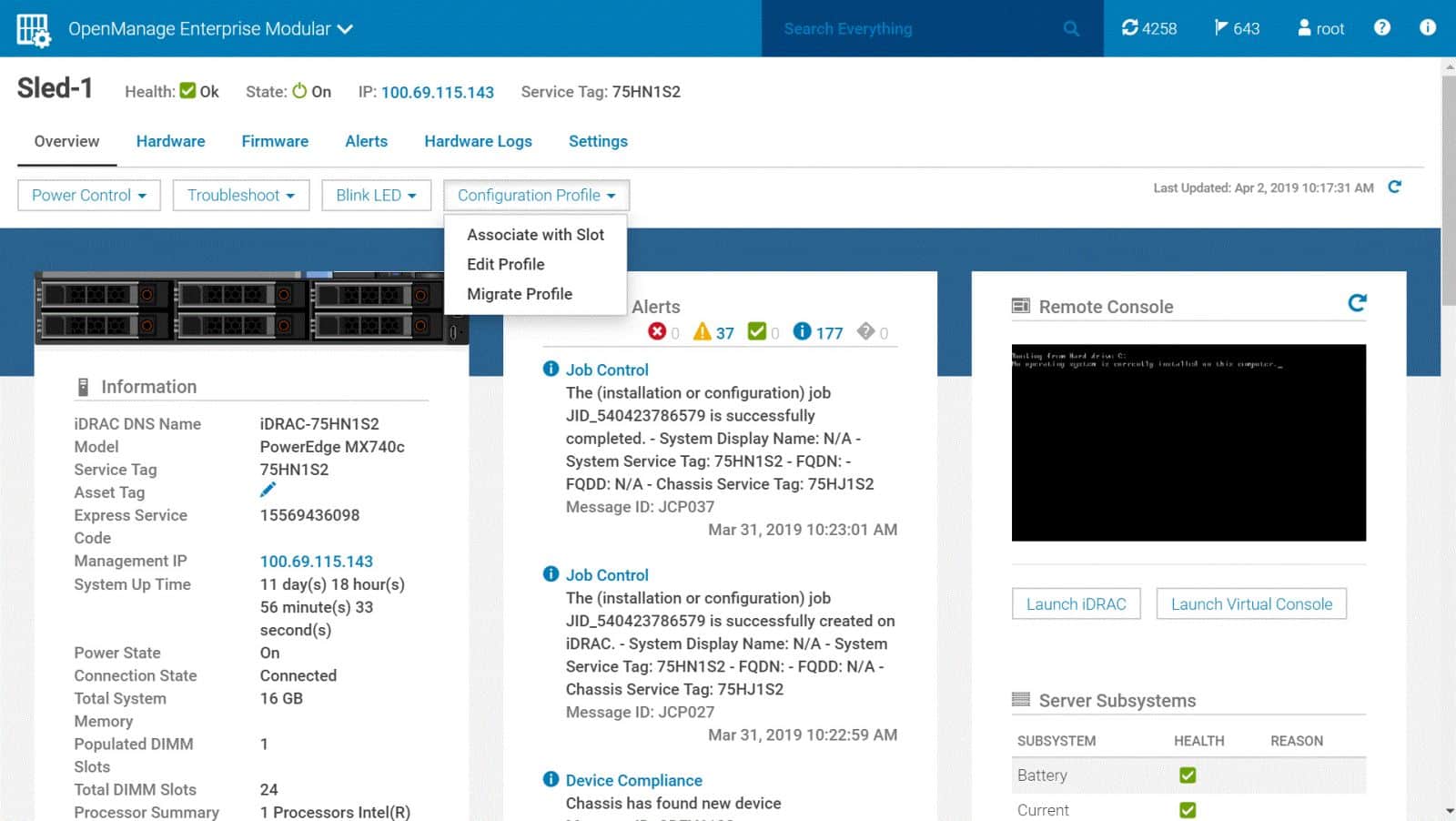
Task: Click the Battery health green check
Action: (x=1188, y=775)
